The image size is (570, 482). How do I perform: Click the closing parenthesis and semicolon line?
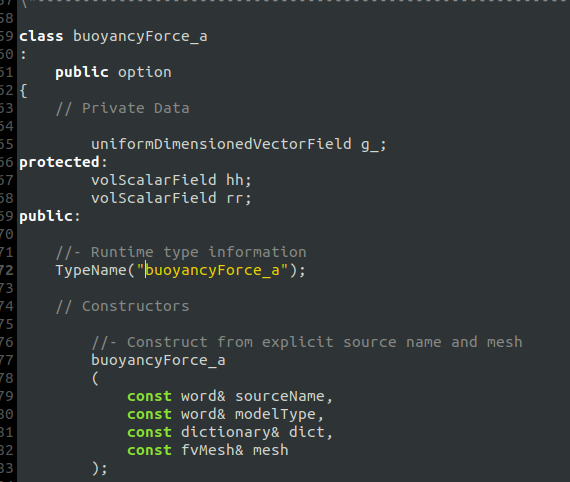[100, 469]
